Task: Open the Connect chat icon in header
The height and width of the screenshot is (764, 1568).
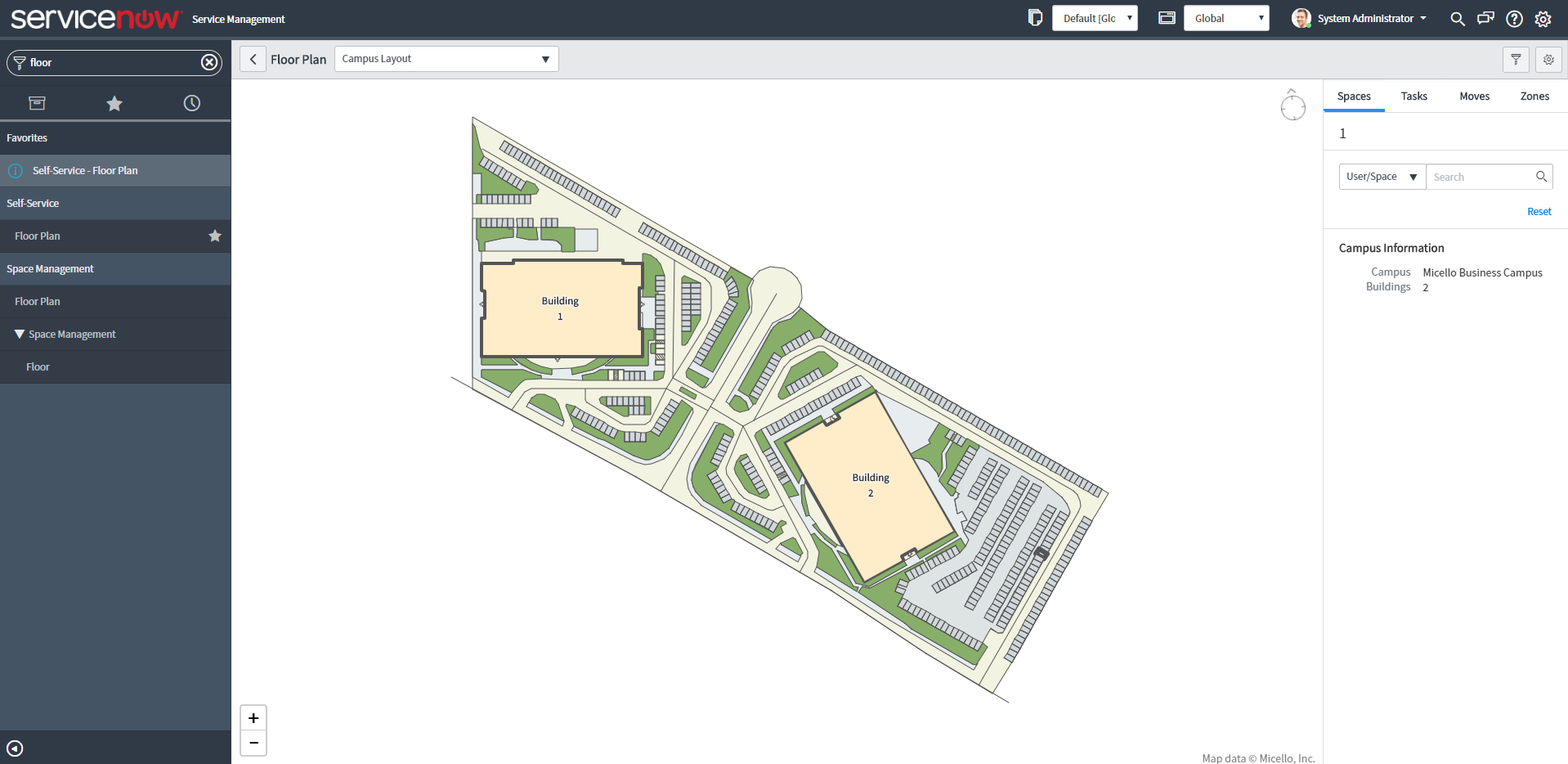Action: point(1486,18)
